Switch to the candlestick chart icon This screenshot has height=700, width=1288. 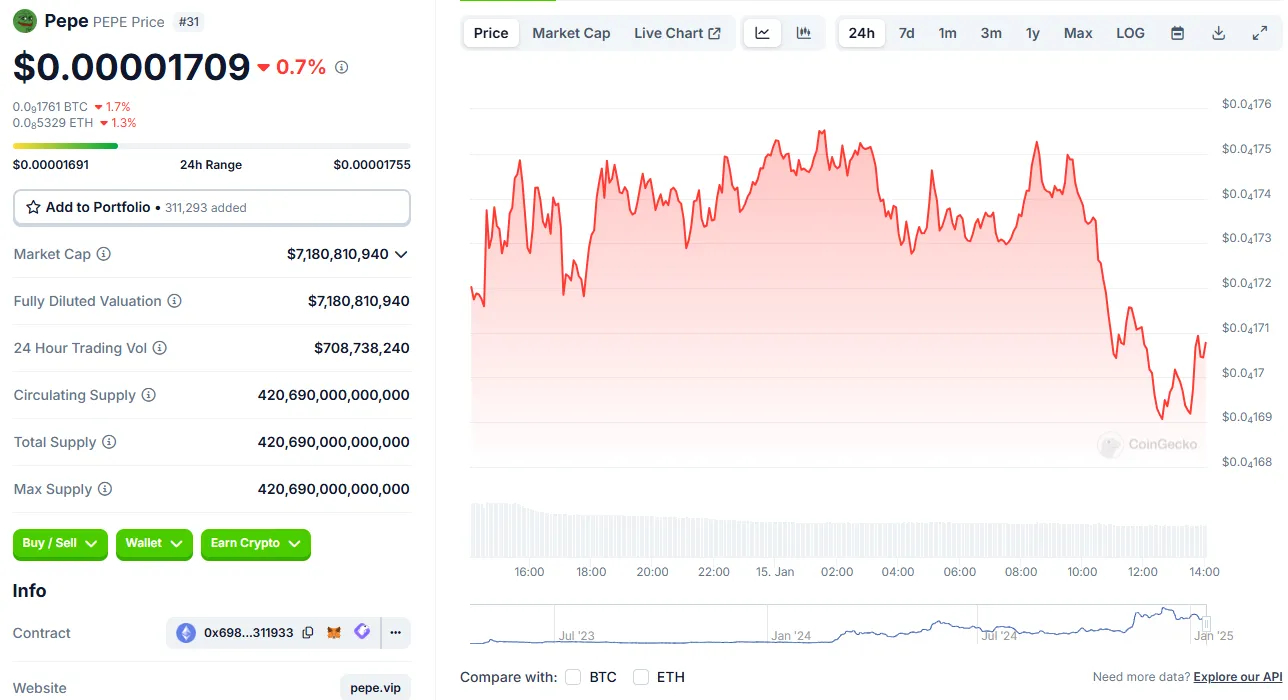(803, 33)
